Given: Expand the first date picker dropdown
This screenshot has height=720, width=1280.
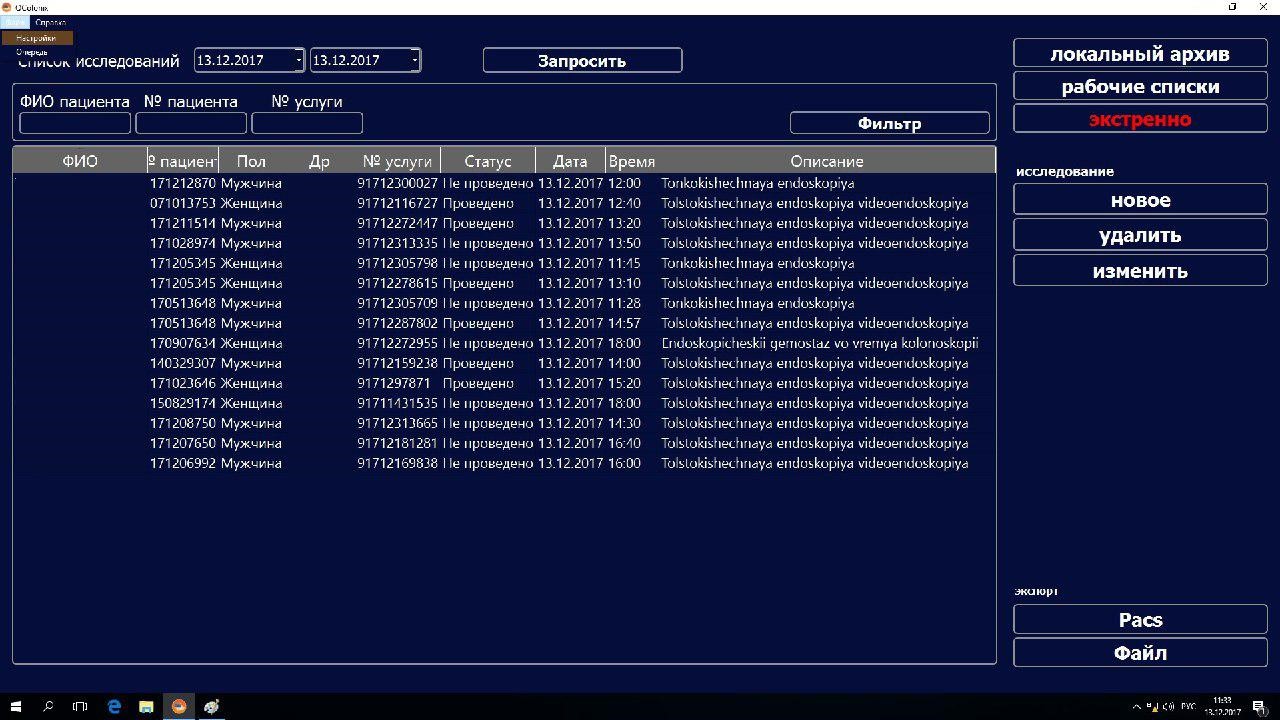Looking at the screenshot, I should tap(298, 60).
